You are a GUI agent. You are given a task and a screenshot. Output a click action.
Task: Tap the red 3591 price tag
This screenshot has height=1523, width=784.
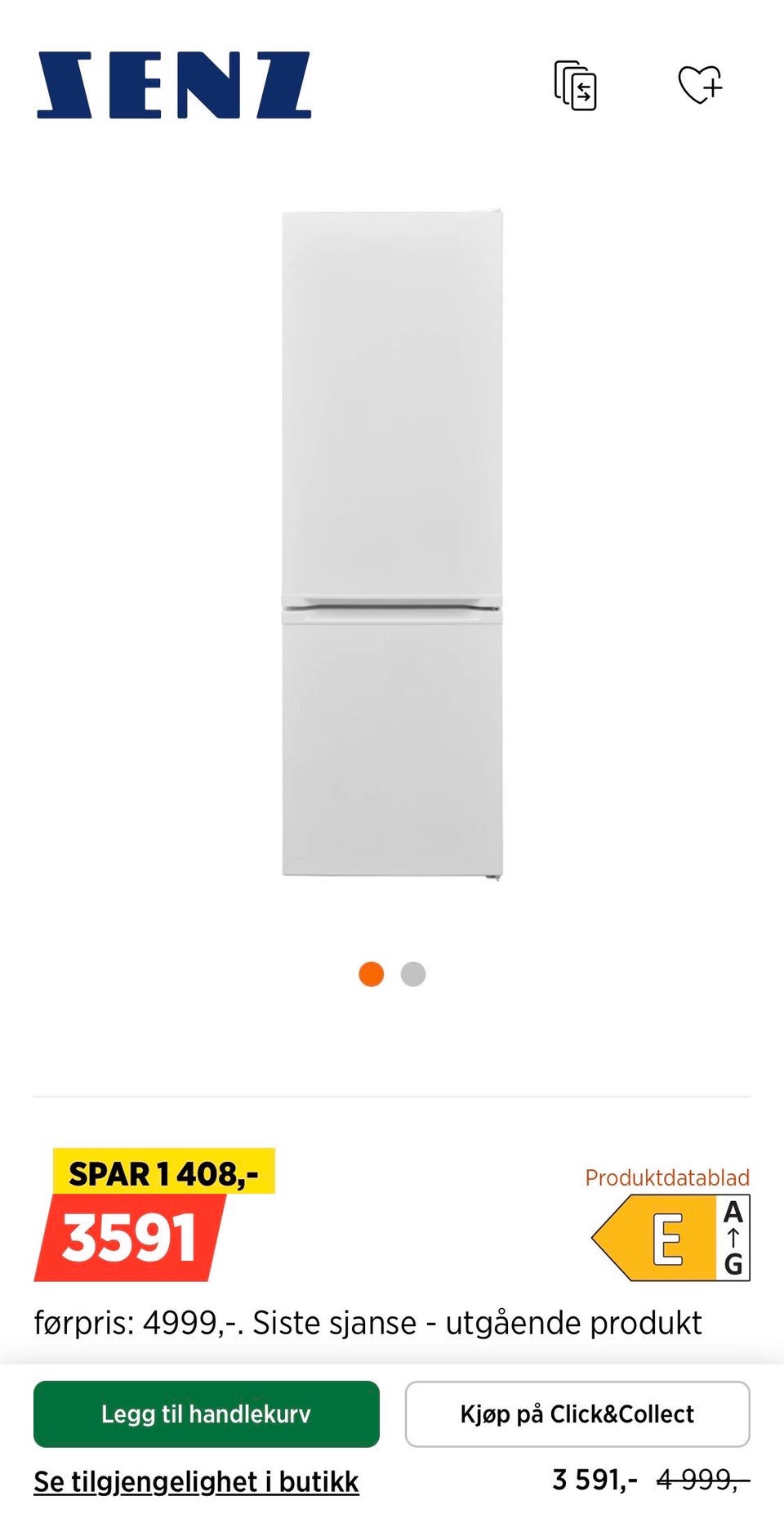(x=131, y=1238)
